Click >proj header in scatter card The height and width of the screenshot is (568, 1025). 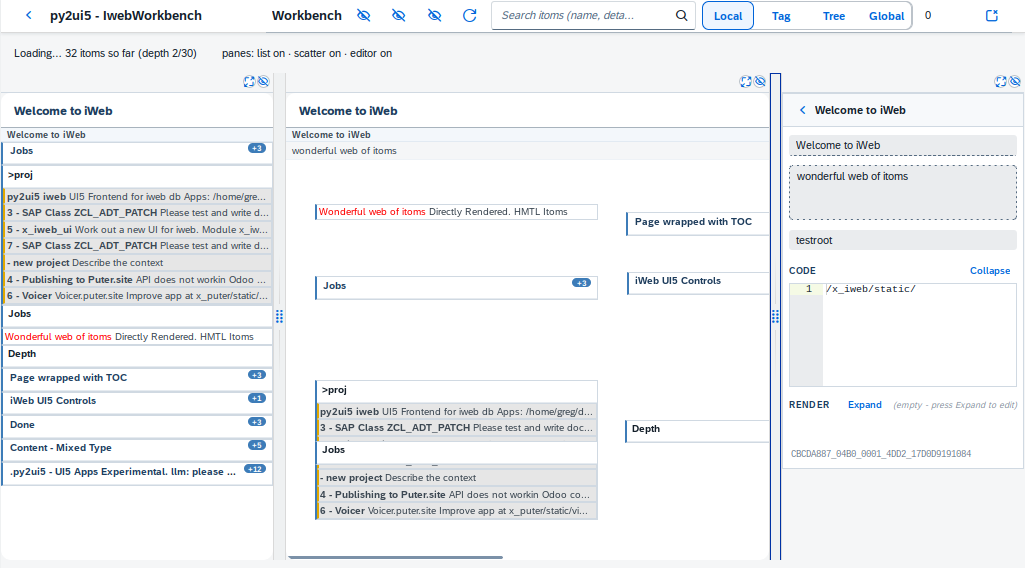pos(456,390)
